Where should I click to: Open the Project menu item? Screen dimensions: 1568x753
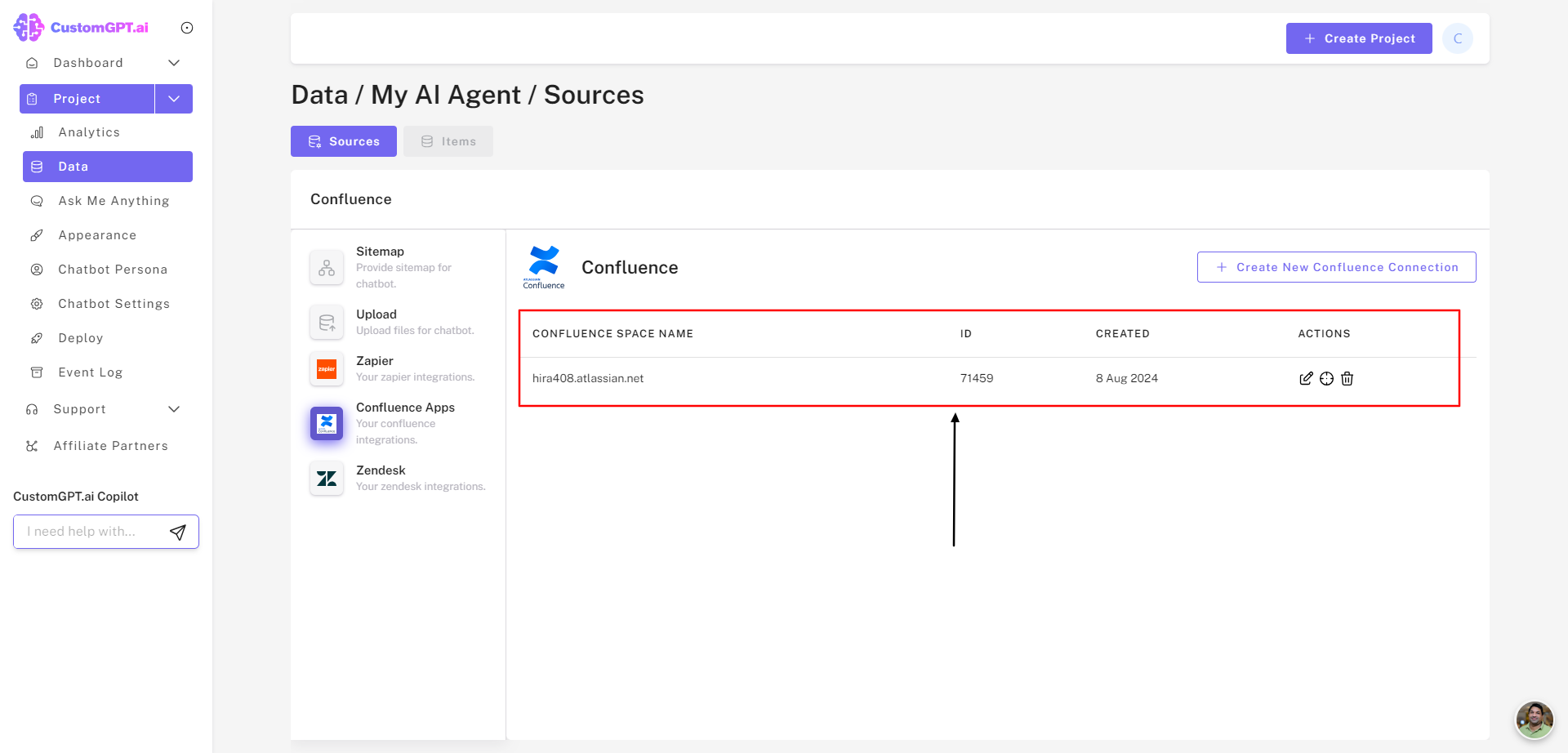pyautogui.click(x=87, y=99)
